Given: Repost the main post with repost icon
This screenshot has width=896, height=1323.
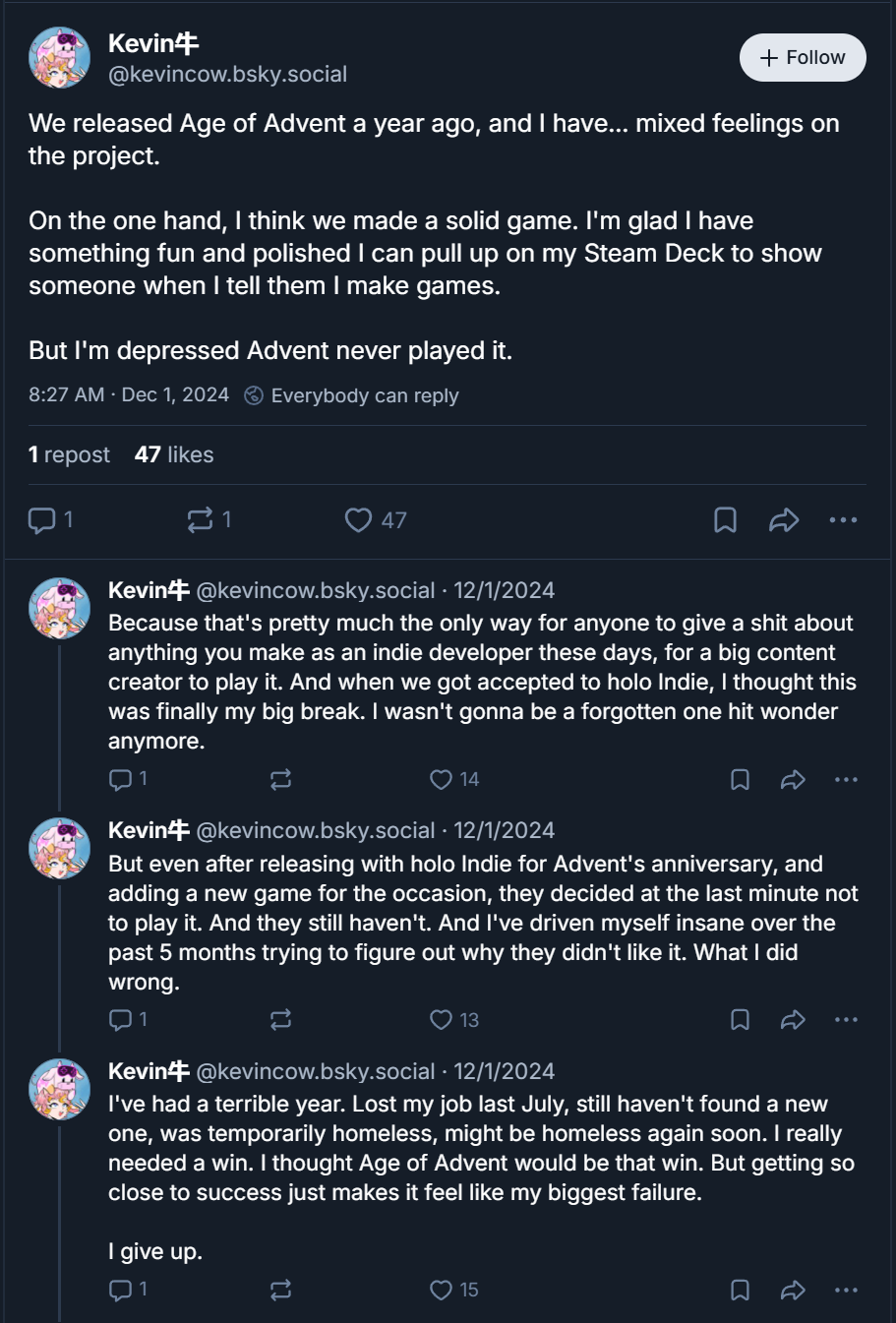Looking at the screenshot, I should [209, 519].
